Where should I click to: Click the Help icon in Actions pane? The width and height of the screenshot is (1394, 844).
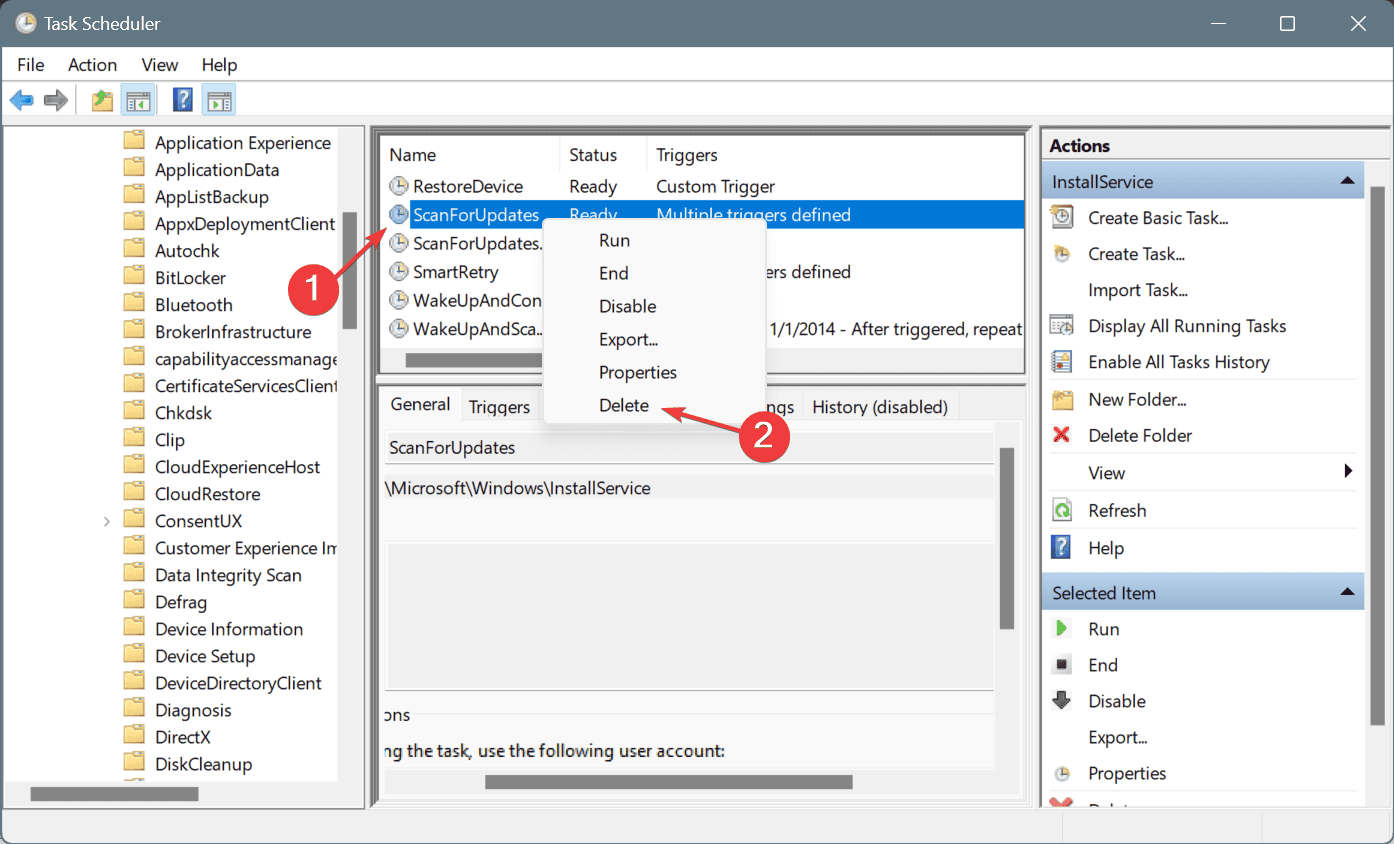pos(1062,548)
